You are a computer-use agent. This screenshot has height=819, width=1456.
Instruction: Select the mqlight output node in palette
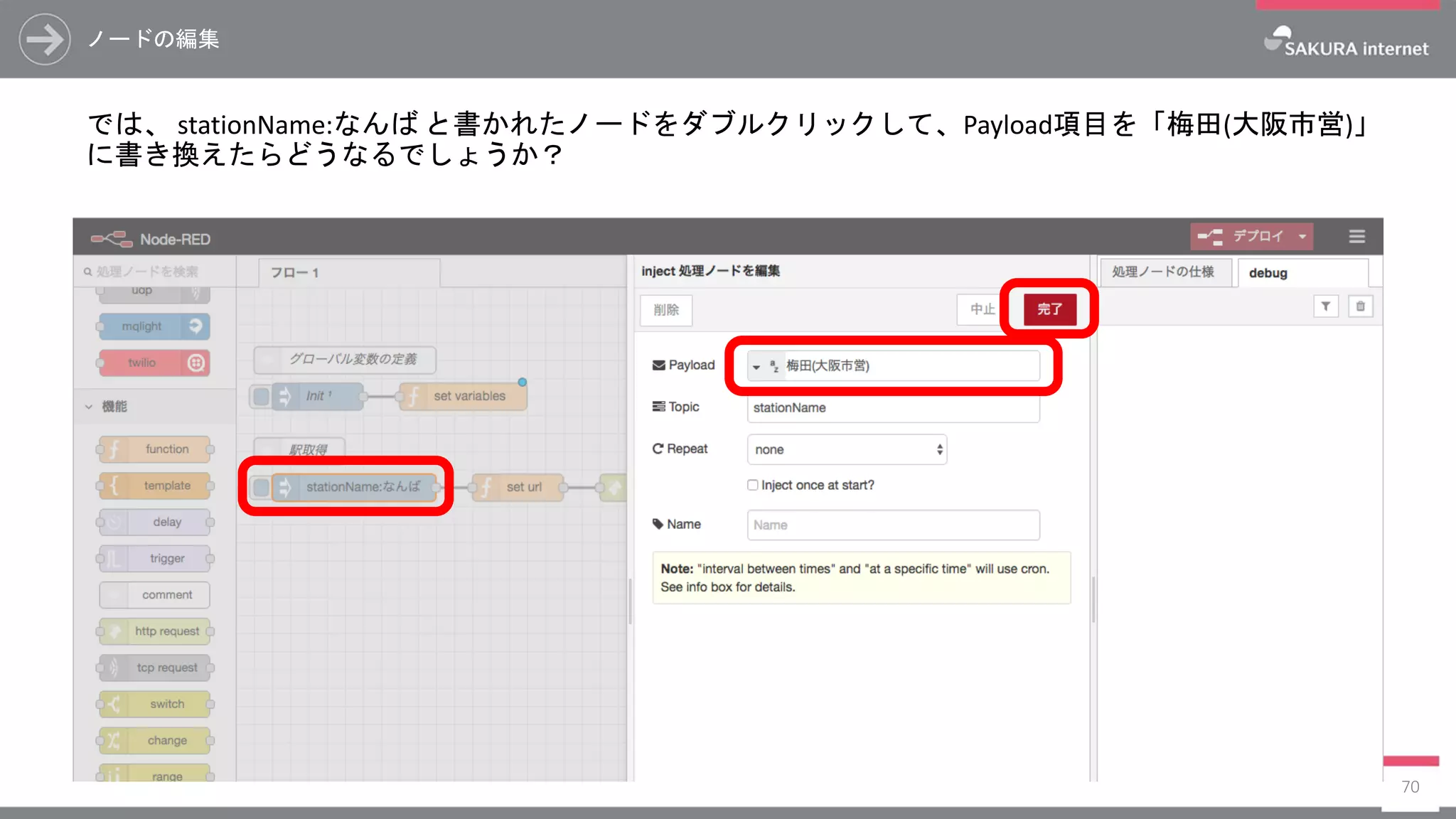[x=155, y=326]
